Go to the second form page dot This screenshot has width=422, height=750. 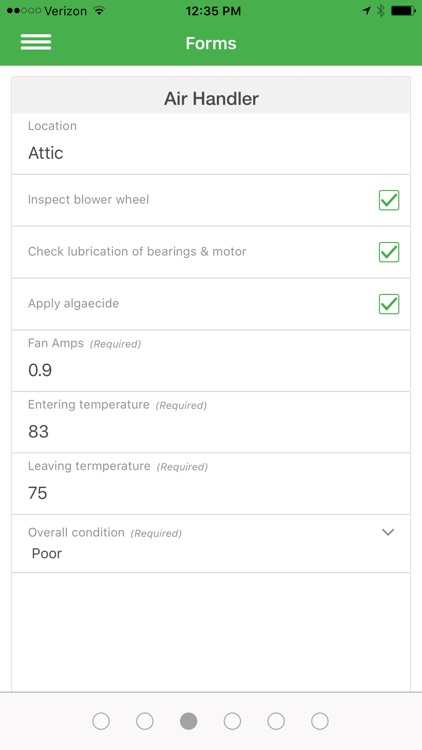tap(145, 721)
